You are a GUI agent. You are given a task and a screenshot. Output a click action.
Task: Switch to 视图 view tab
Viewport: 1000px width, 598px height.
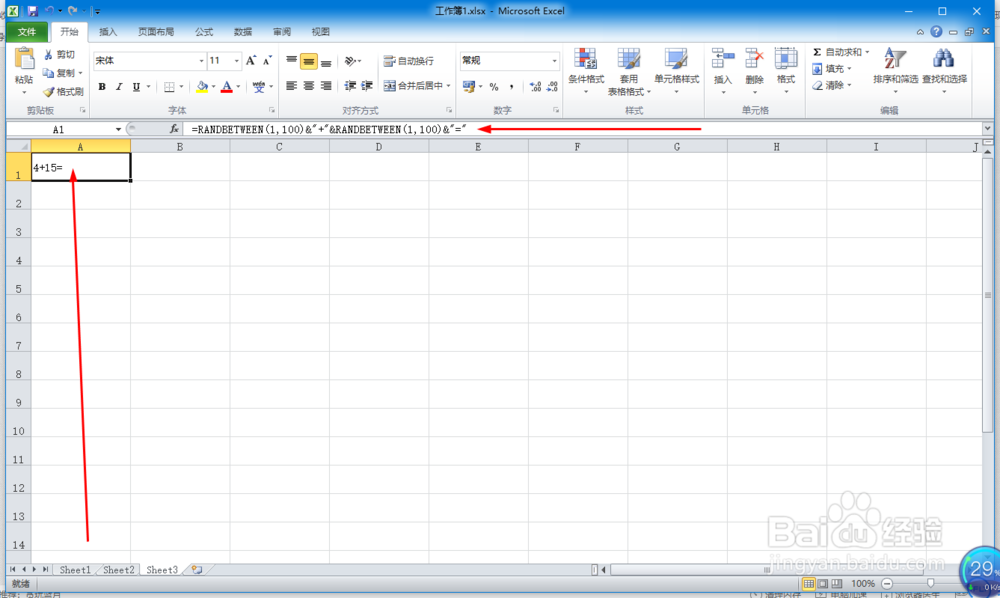coord(320,32)
